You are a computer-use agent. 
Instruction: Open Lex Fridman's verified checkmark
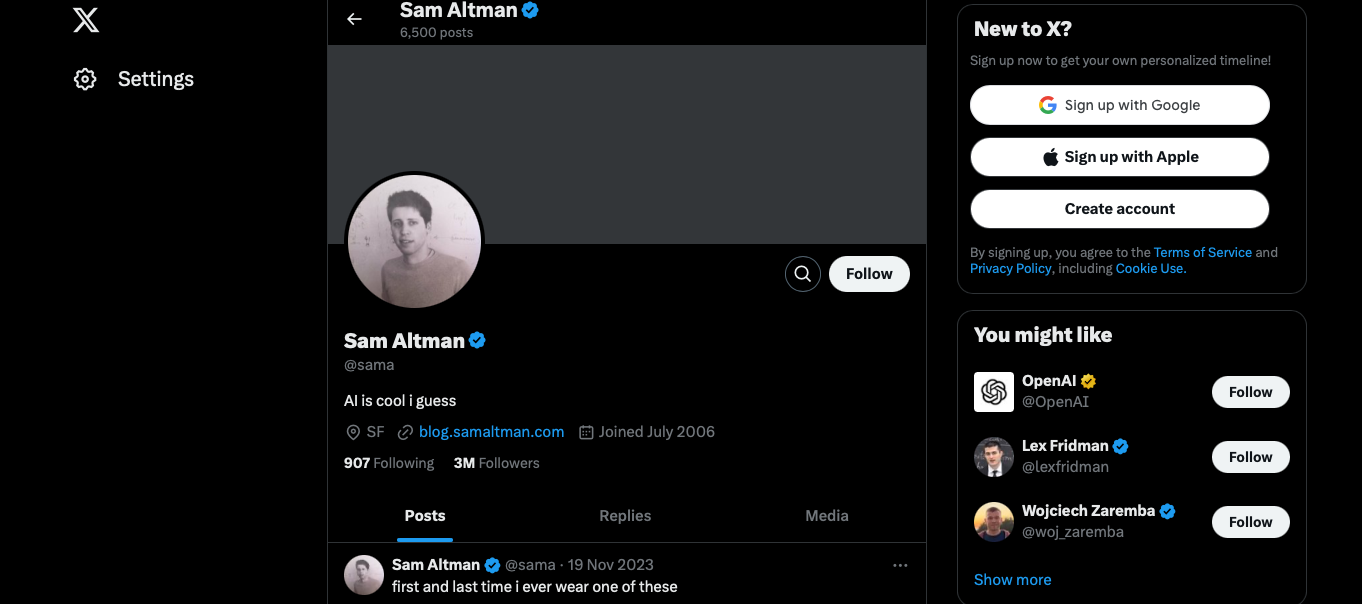click(x=1119, y=445)
